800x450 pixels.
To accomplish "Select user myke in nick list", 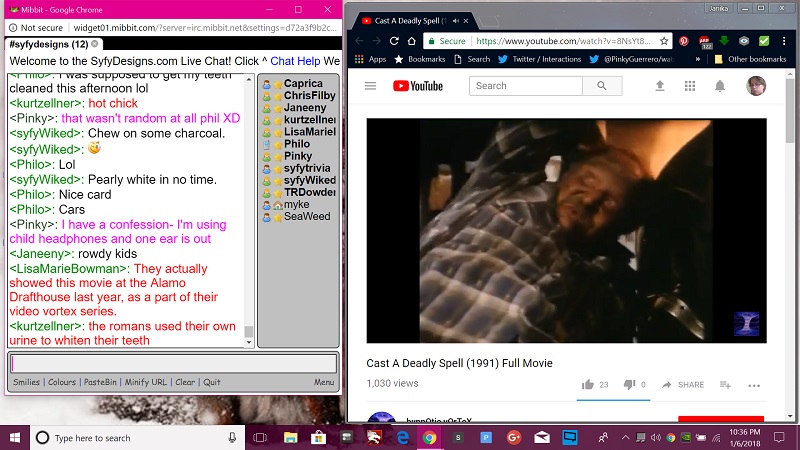I will click(x=296, y=204).
